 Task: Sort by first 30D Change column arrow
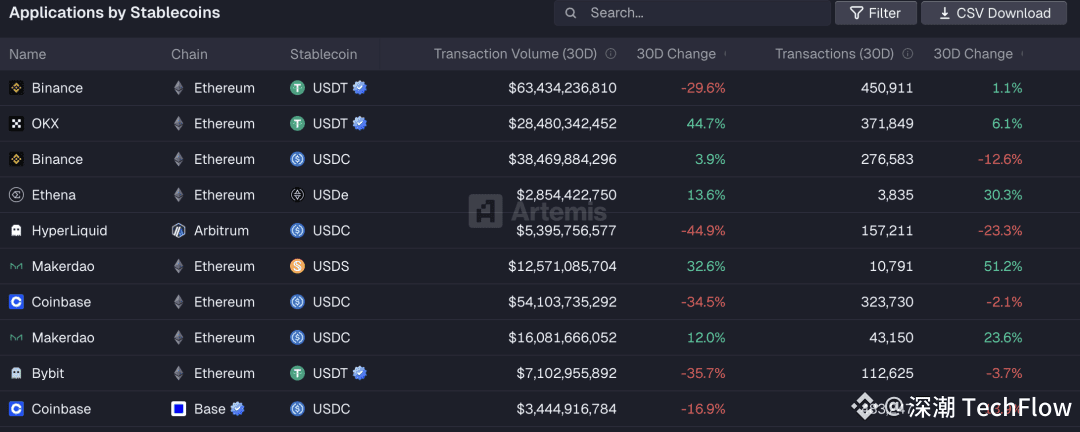point(725,54)
